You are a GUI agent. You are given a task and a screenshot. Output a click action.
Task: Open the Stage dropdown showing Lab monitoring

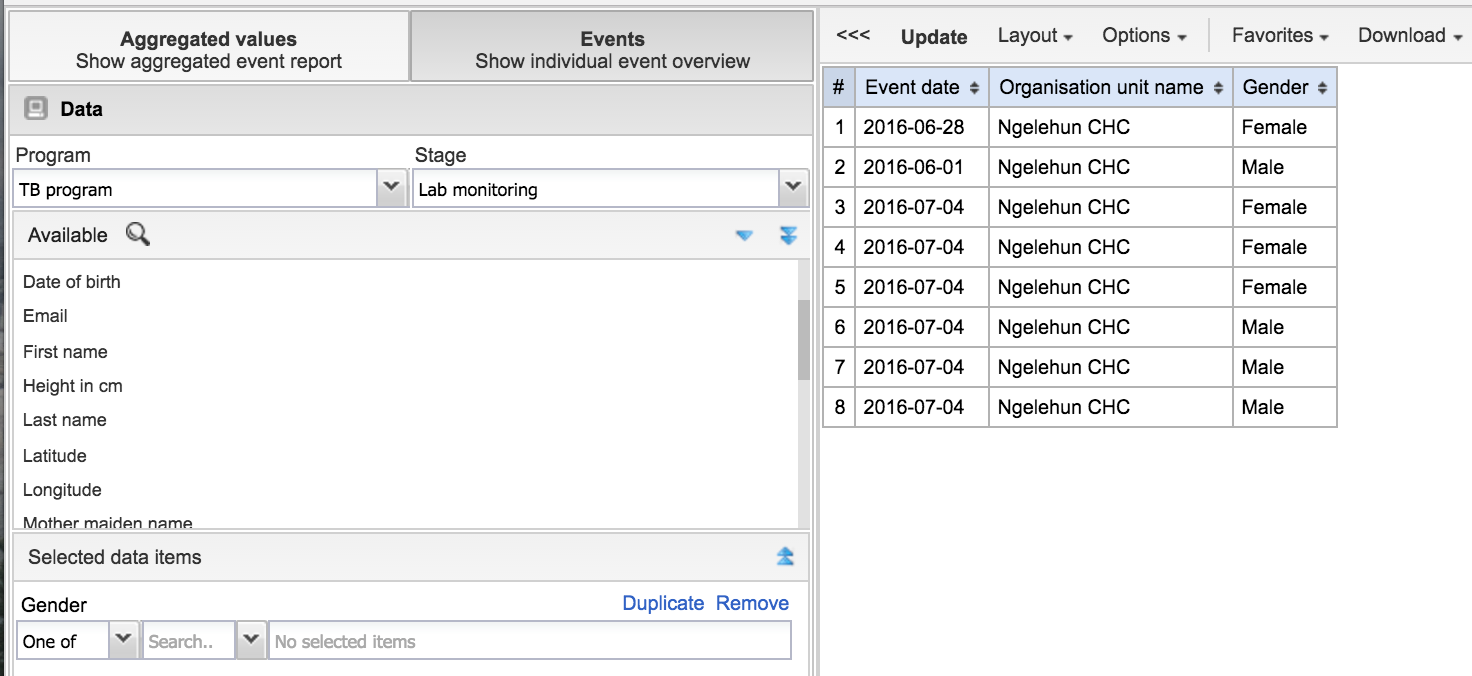(793, 188)
